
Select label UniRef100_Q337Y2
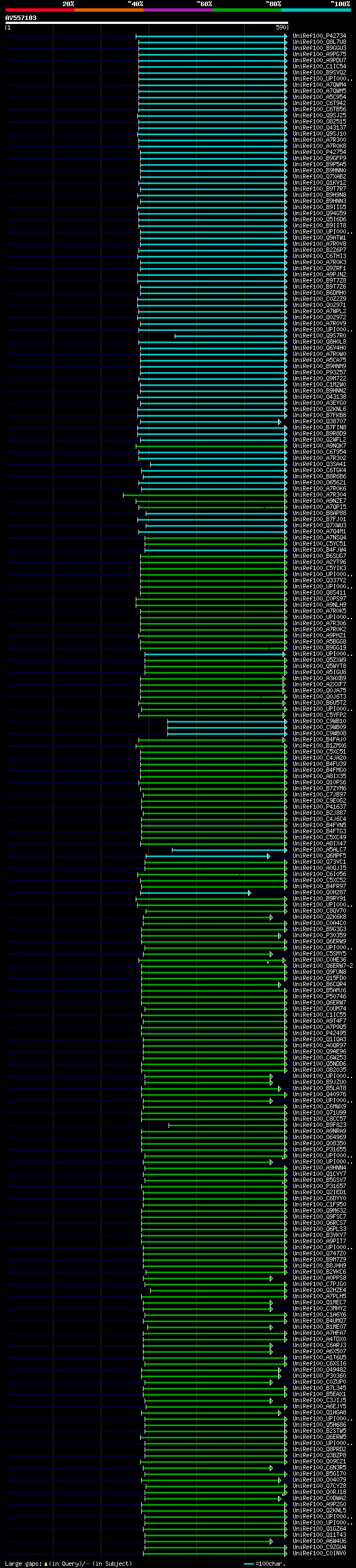319,580
